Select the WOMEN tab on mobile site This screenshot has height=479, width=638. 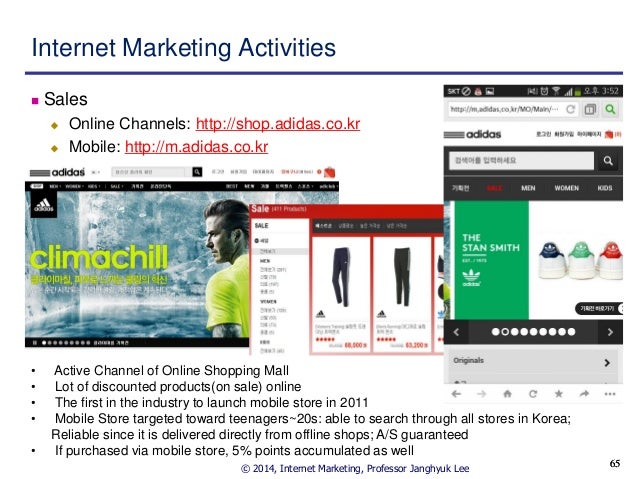[566, 188]
